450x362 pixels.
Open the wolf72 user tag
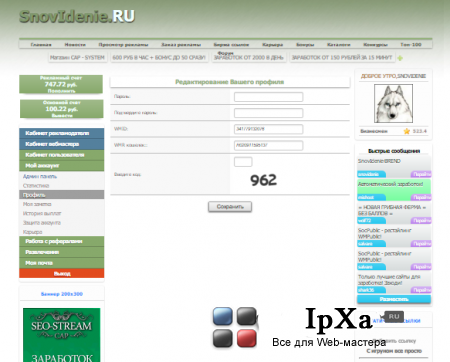click(x=371, y=221)
